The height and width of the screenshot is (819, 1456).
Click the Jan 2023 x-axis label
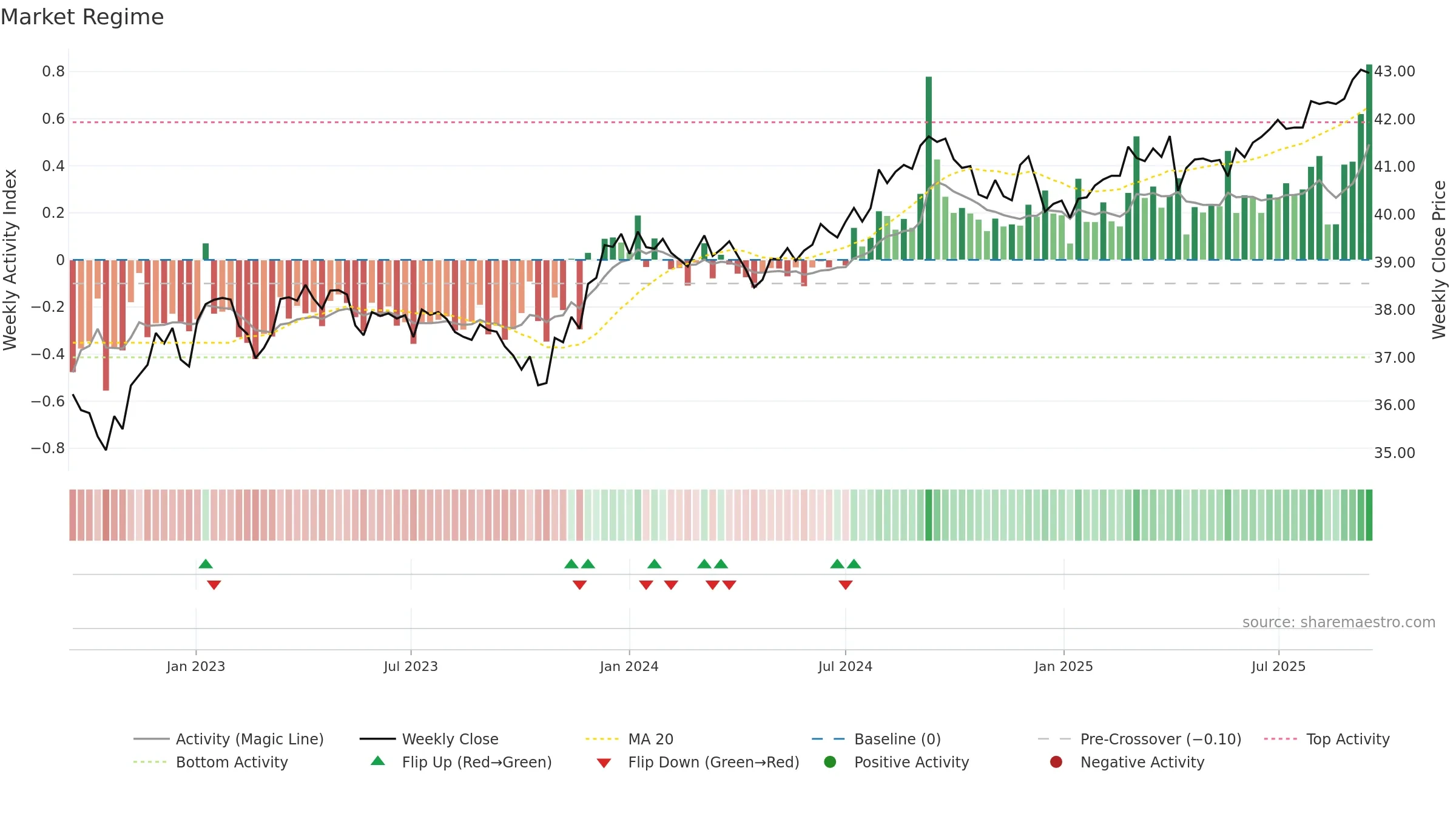tap(196, 666)
